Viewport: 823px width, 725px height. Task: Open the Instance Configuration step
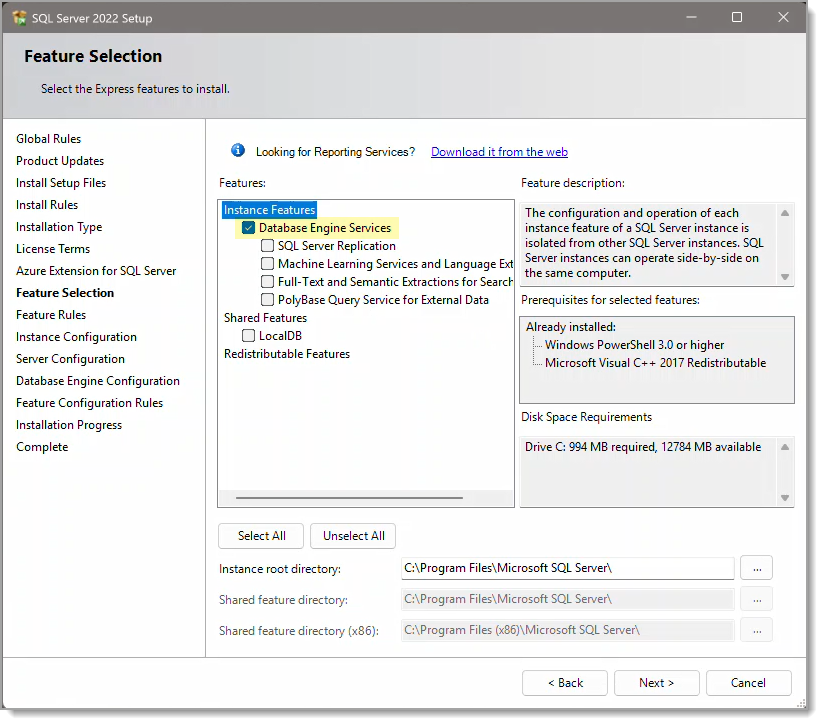click(76, 337)
